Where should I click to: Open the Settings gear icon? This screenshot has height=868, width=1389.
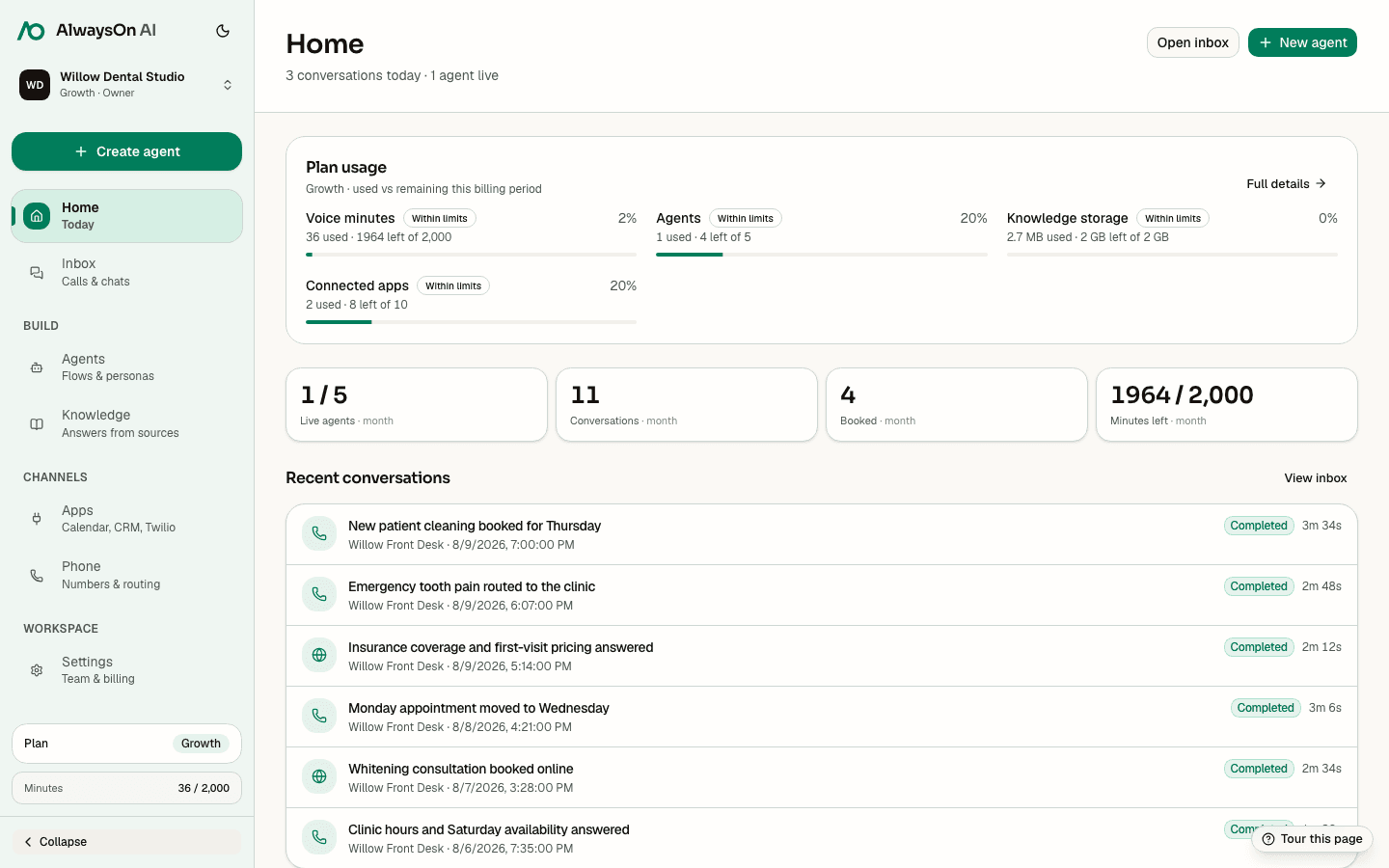tap(37, 670)
